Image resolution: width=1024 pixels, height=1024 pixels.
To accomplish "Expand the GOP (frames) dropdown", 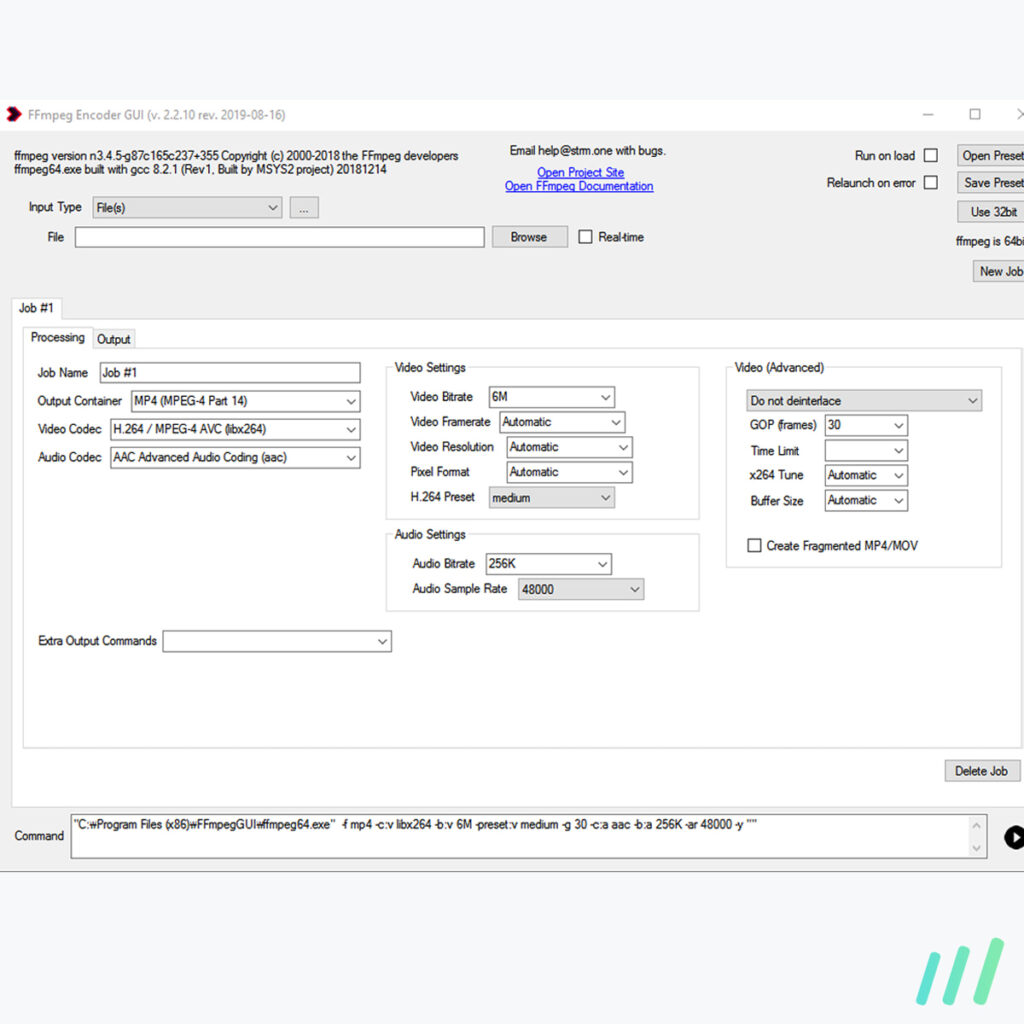I will (866, 425).
